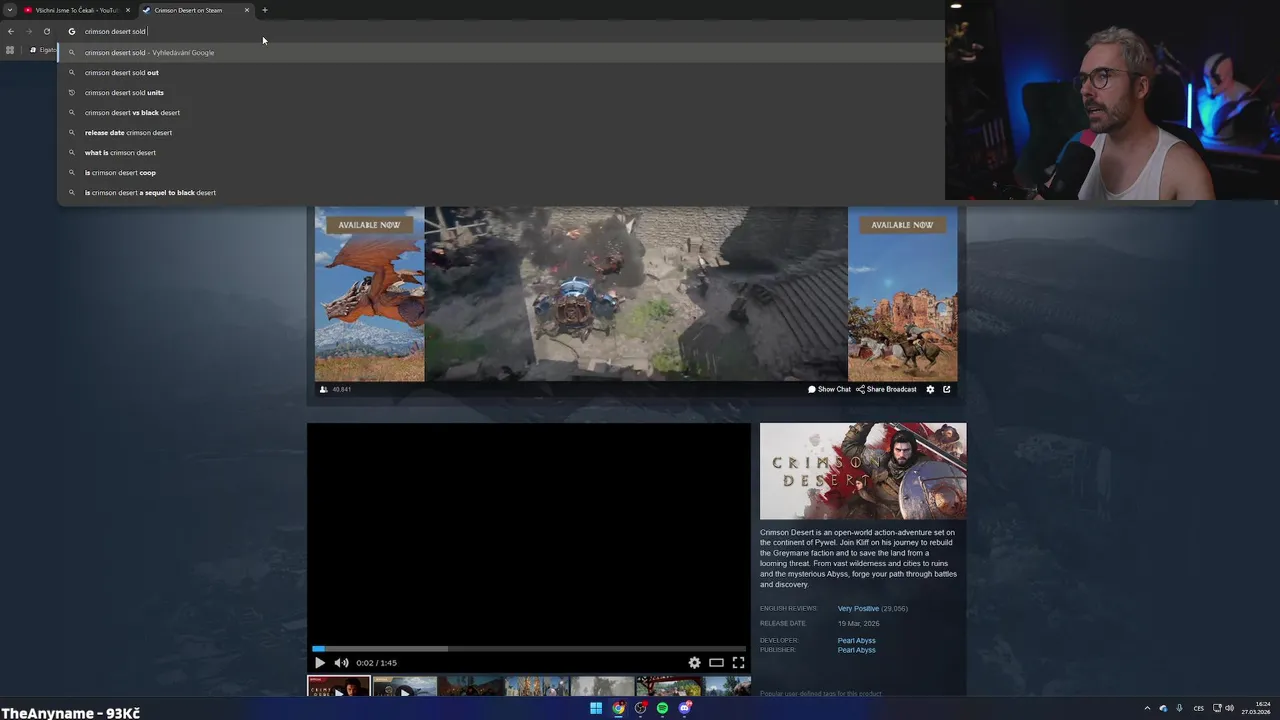The width and height of the screenshot is (1280, 720).
Task: Select the first trailer thumbnail in strip
Action: pos(339,686)
